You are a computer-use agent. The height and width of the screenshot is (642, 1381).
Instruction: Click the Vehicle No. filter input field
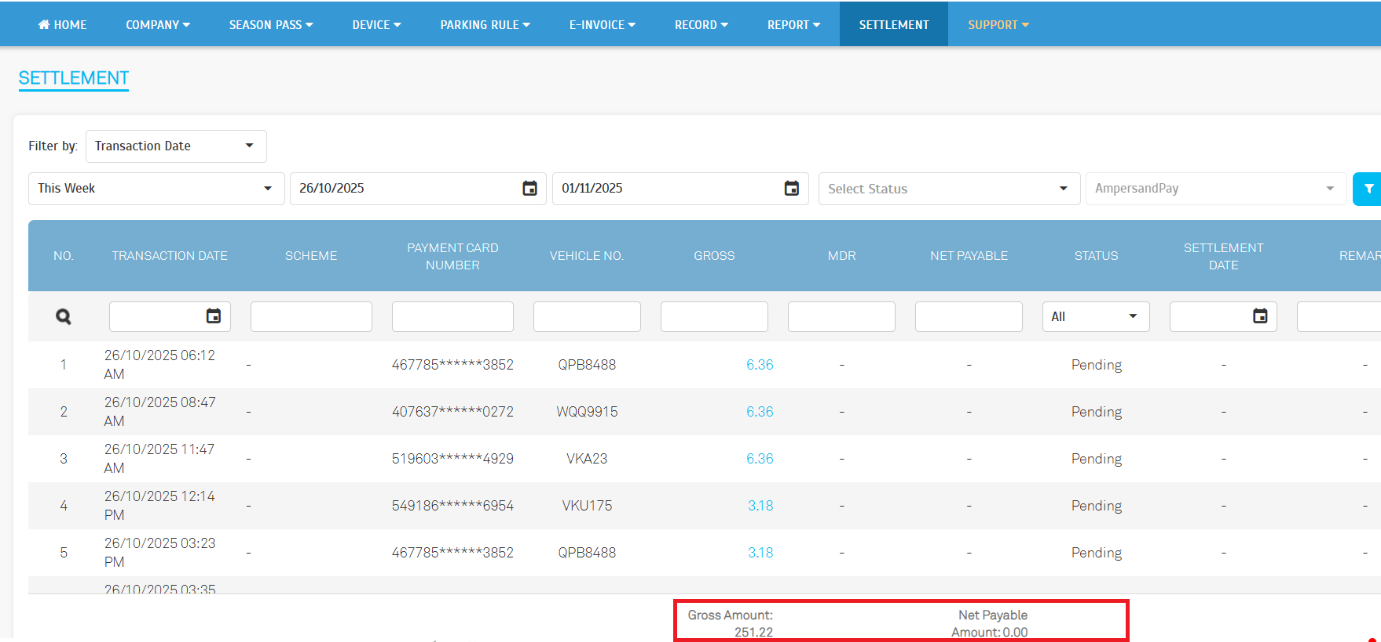coord(586,317)
